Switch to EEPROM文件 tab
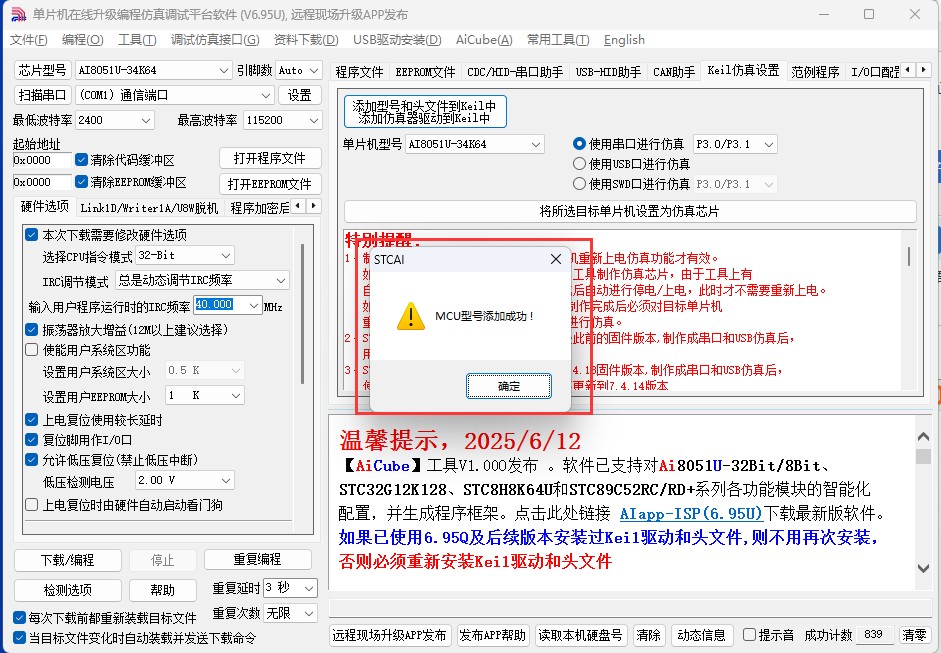The width and height of the screenshot is (941, 653). coord(425,72)
